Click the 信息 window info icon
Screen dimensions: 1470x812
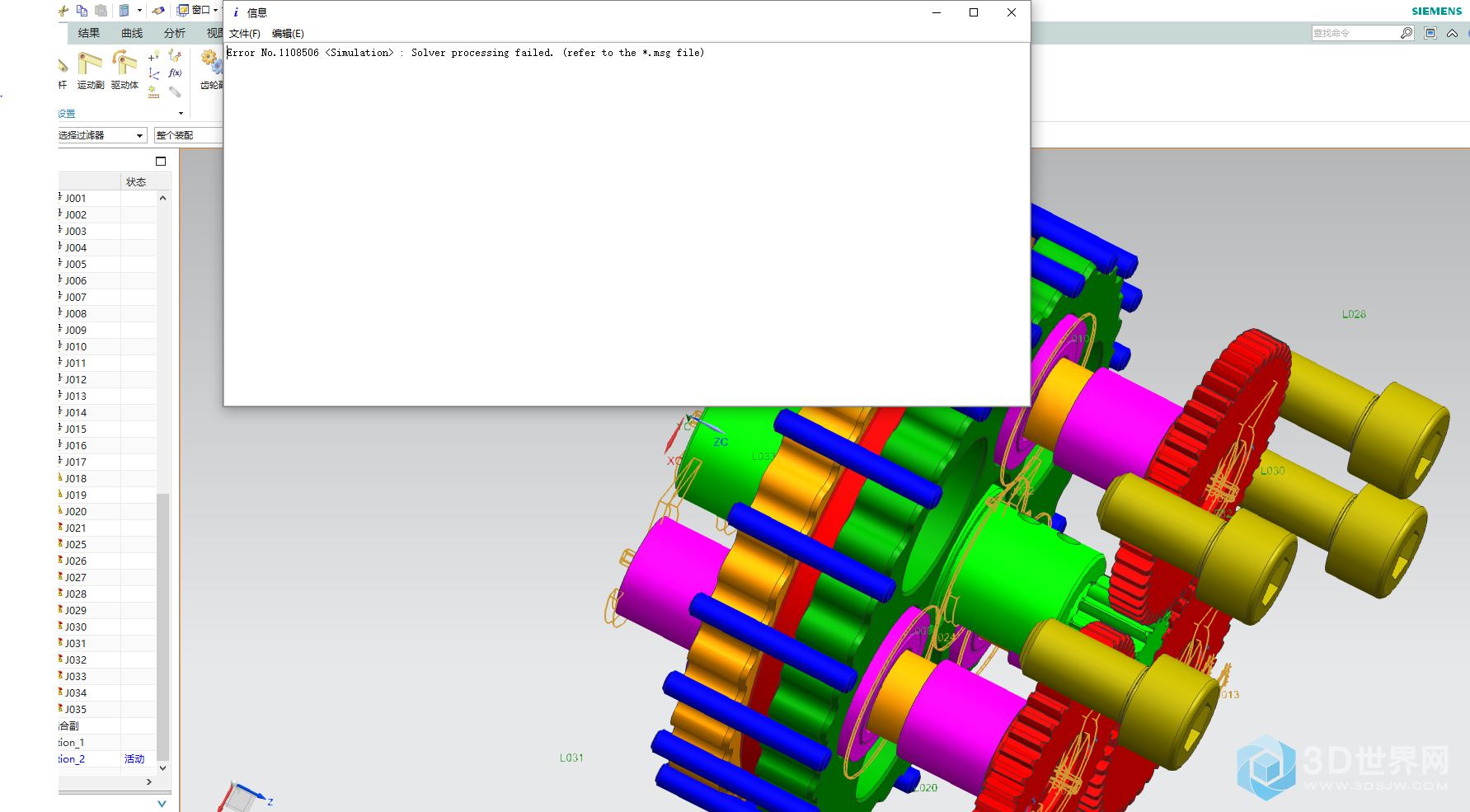pyautogui.click(x=236, y=12)
